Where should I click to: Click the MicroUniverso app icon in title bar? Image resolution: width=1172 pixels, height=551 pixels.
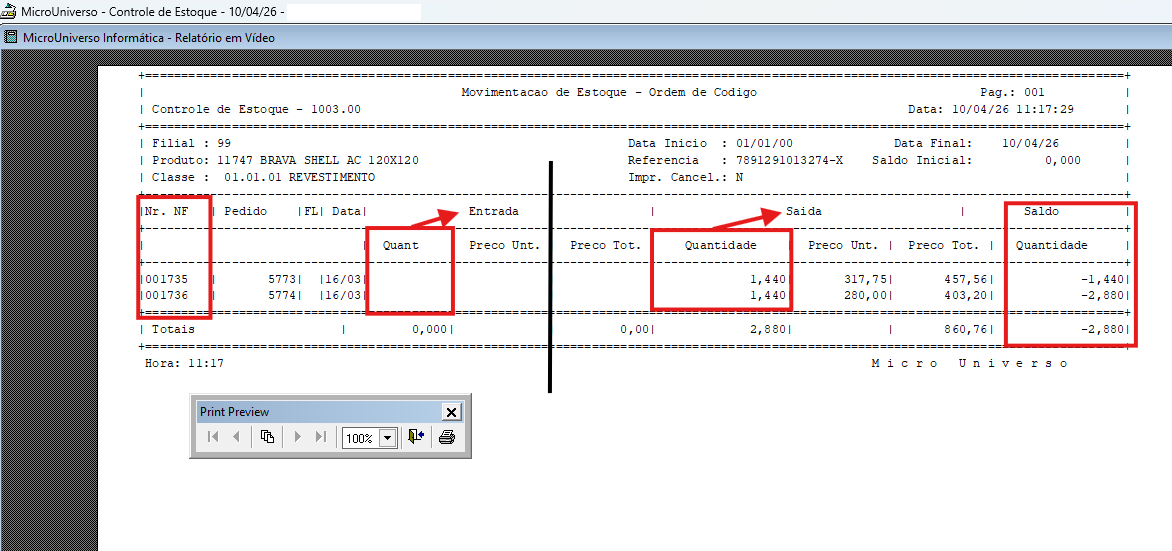point(9,11)
